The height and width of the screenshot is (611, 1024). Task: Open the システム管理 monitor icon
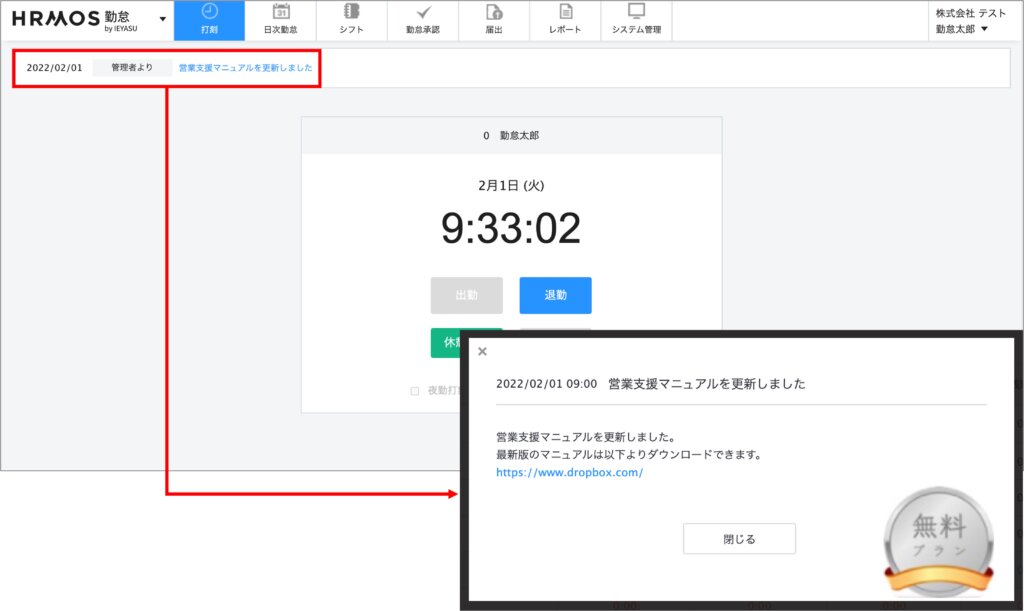[x=636, y=13]
